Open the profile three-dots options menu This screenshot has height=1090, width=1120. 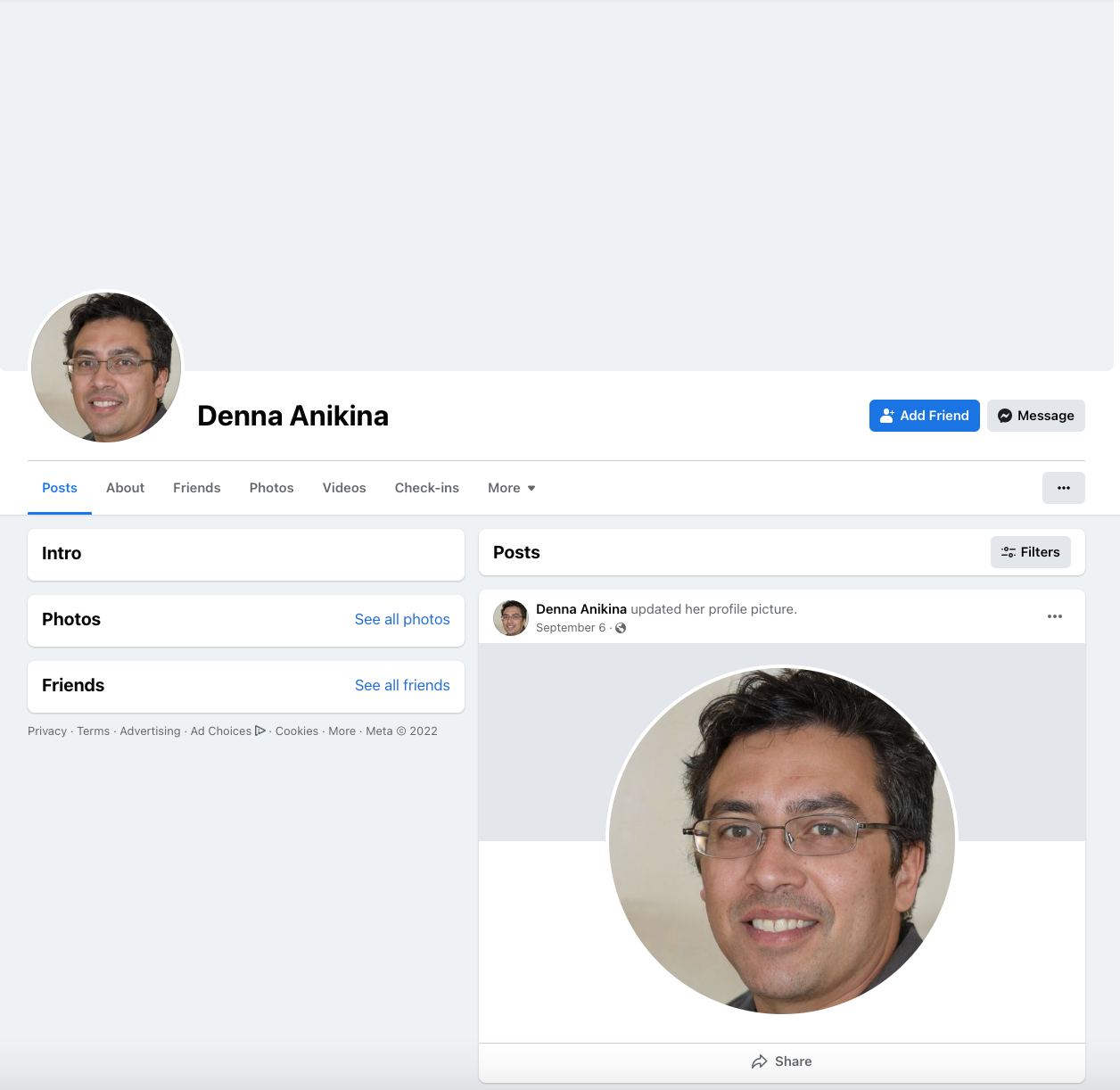click(1063, 488)
